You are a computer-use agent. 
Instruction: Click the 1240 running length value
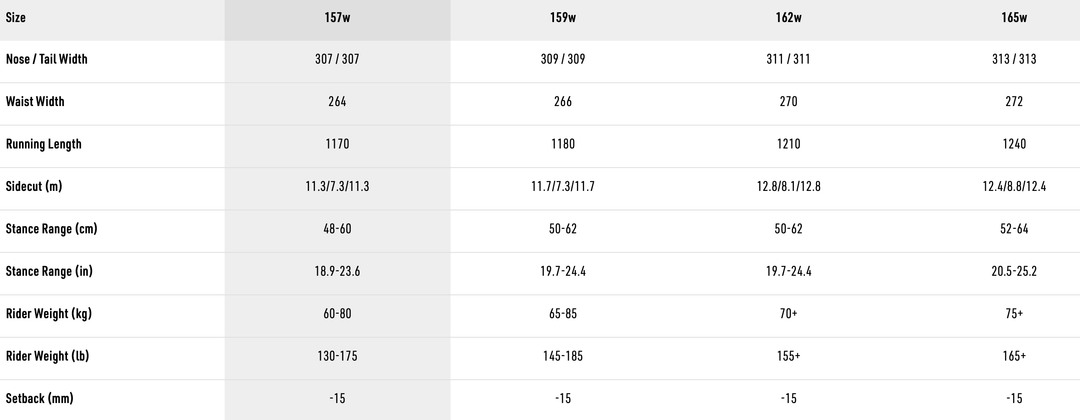click(x=1014, y=144)
